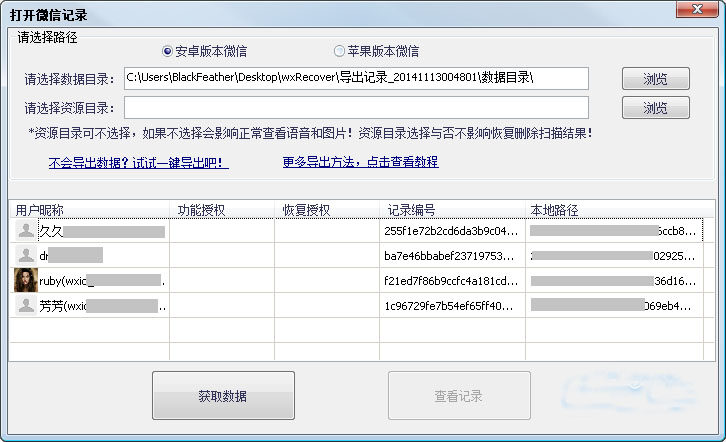This screenshot has width=726, height=442.
Task: Click the avatar icon of user 久久
Action: 26,230
